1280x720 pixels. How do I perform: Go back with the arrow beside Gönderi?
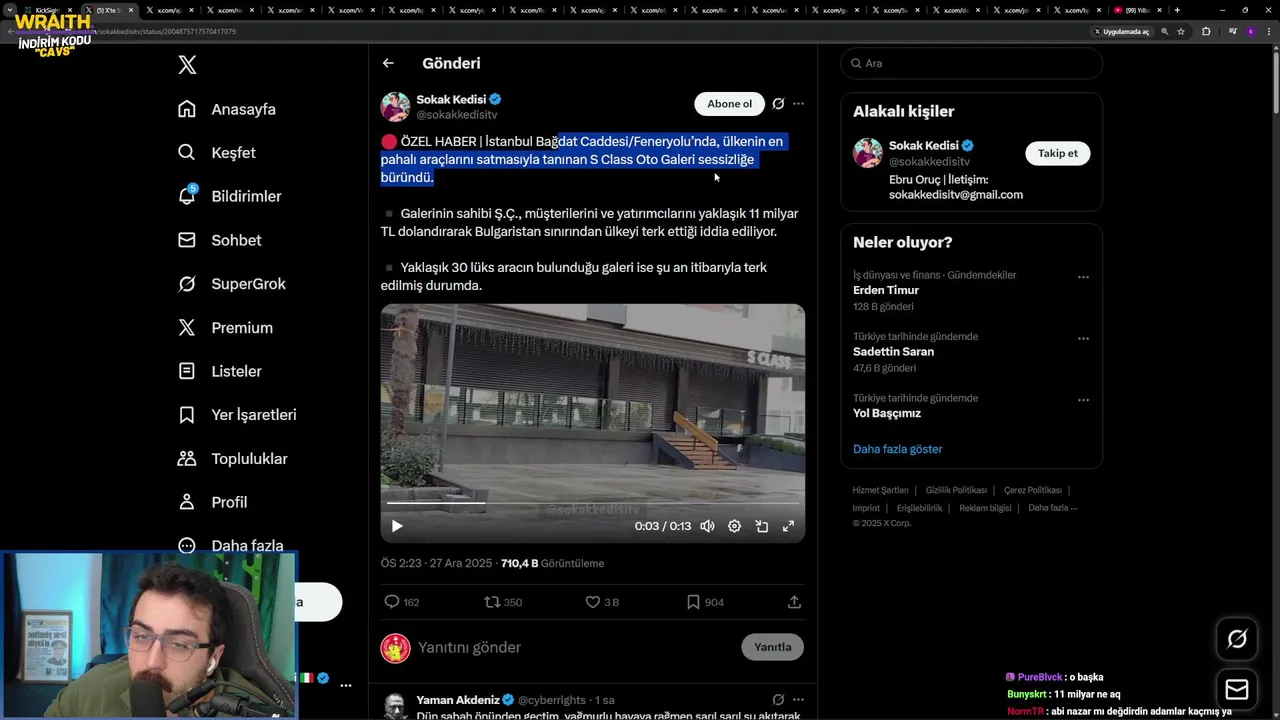pos(388,63)
